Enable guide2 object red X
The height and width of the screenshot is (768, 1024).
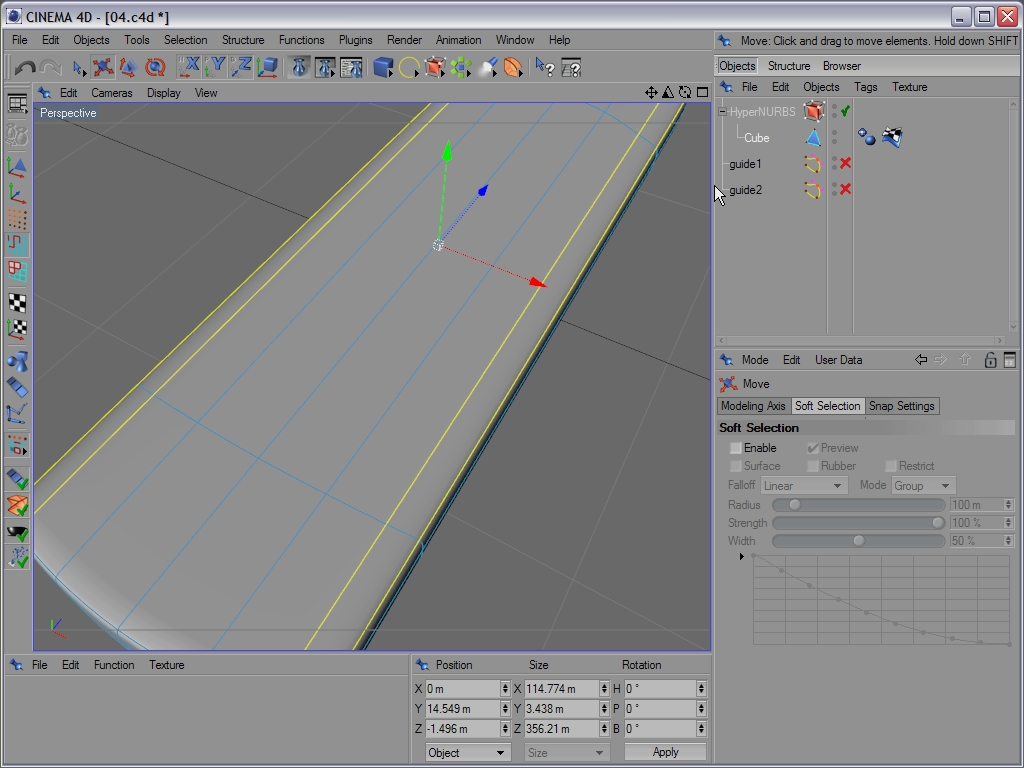pyautogui.click(x=845, y=189)
